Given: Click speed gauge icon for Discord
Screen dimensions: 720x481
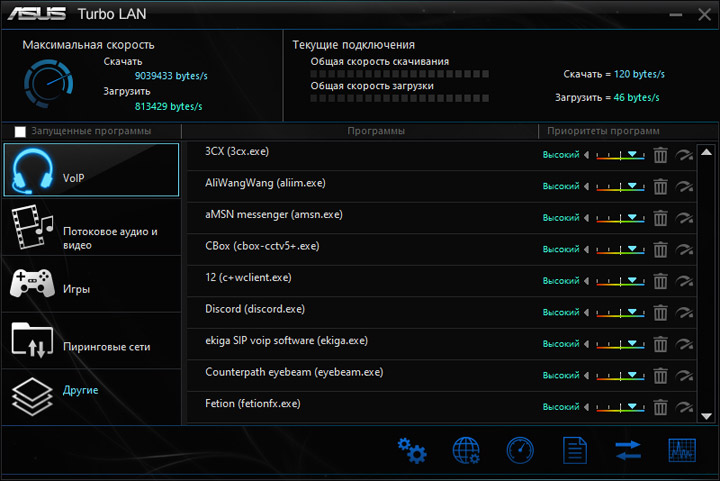Looking at the screenshot, I should click(x=684, y=313).
